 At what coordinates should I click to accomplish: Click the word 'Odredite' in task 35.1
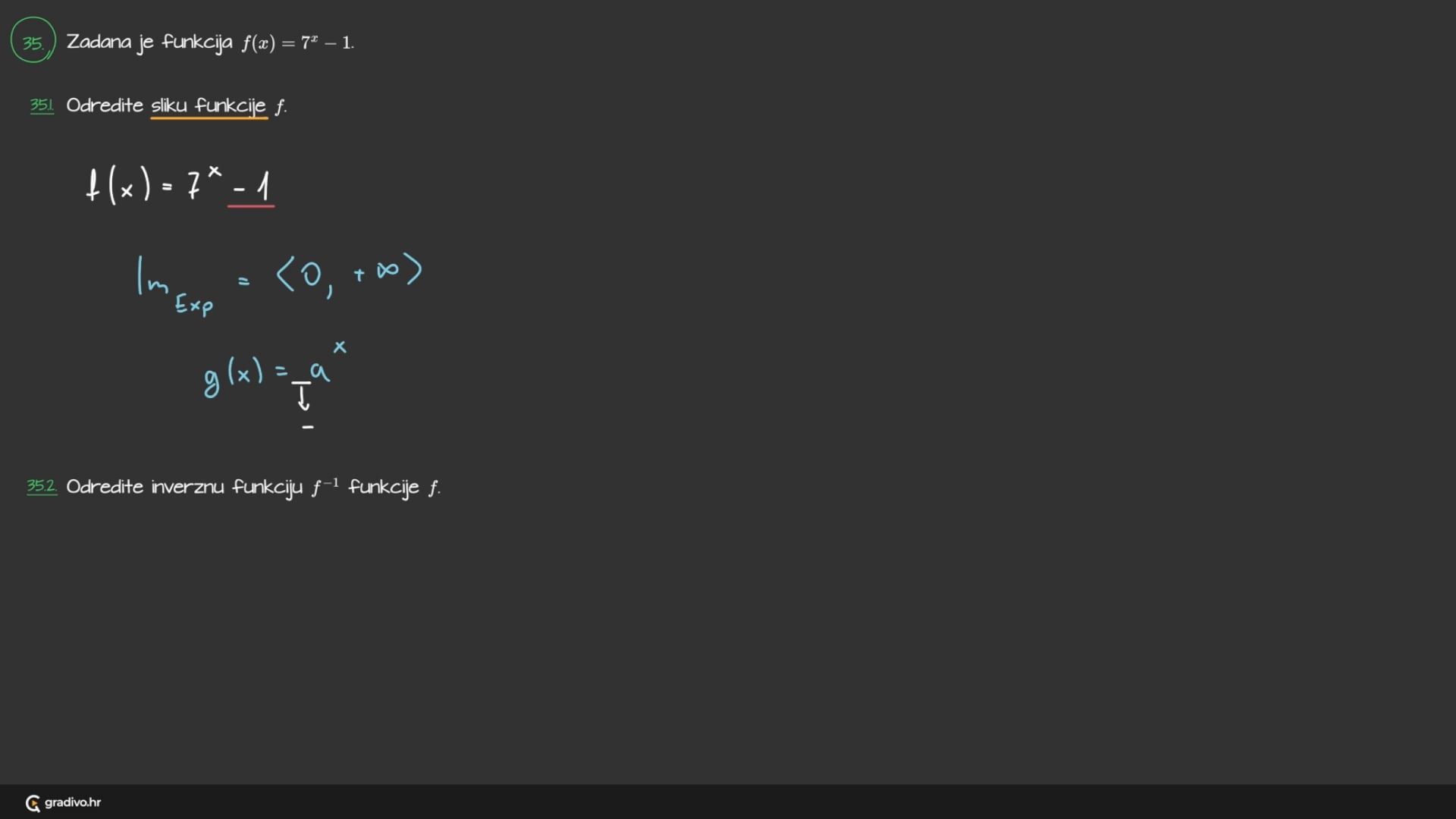point(105,105)
